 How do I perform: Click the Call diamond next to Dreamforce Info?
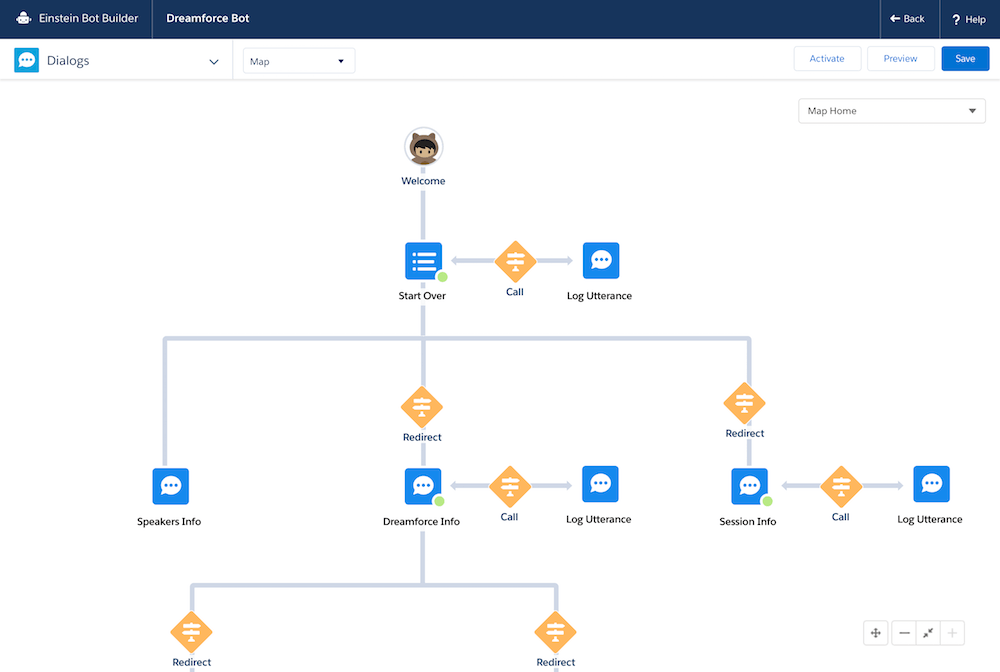(510, 486)
